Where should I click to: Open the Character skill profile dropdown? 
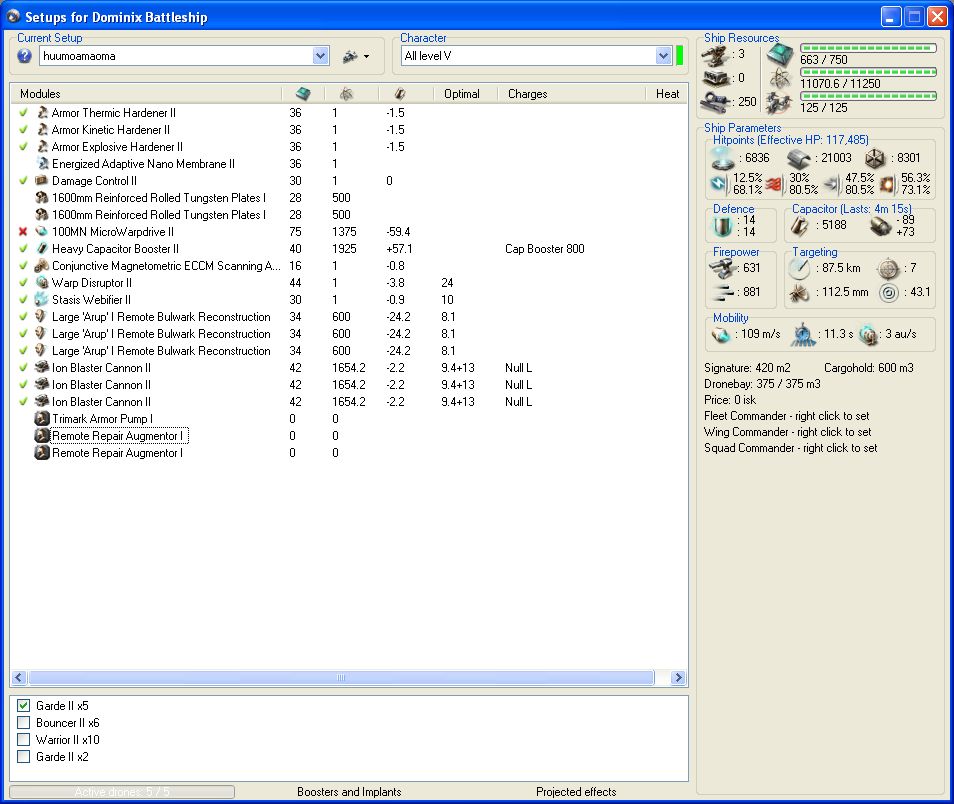point(663,57)
